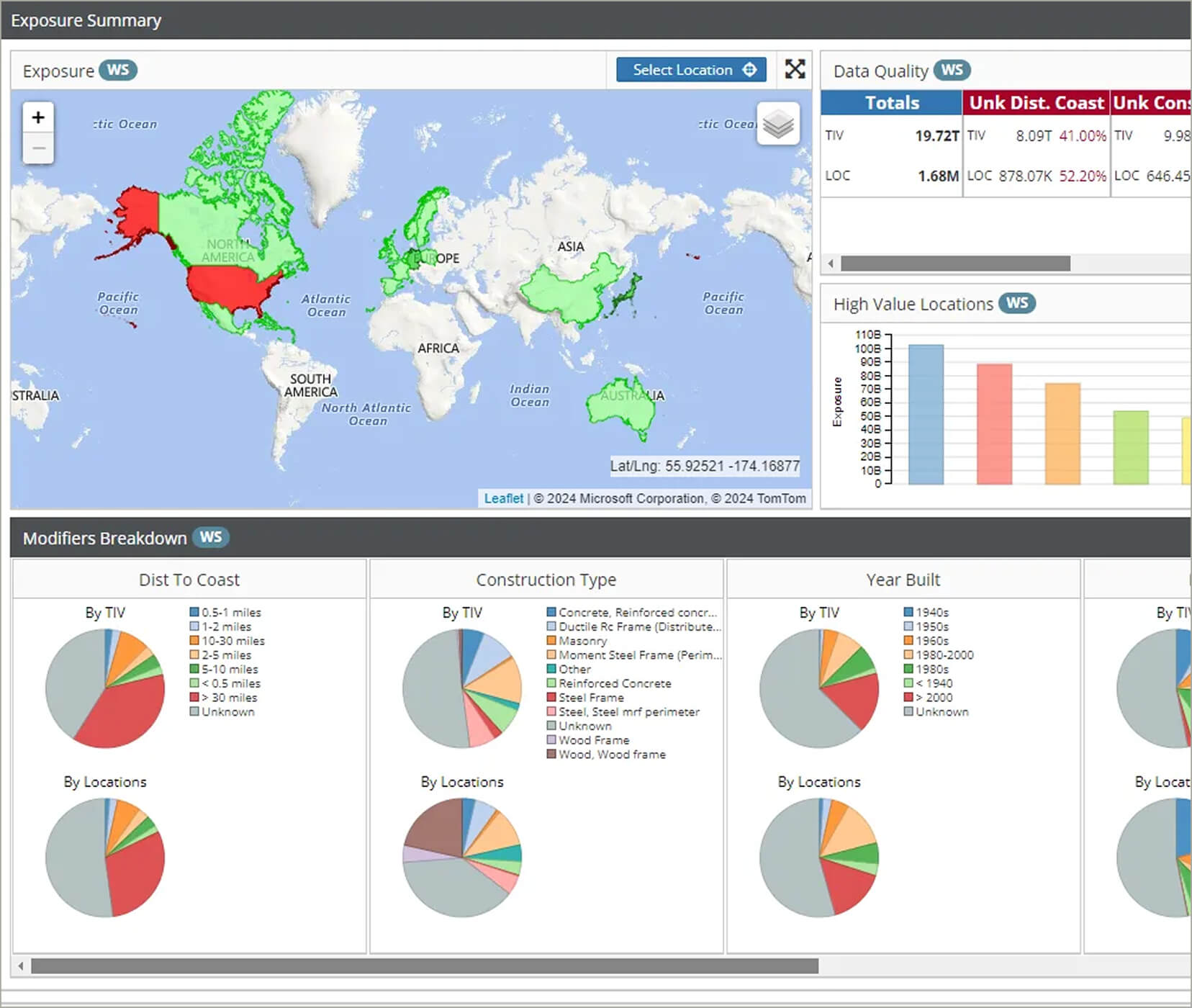The width and height of the screenshot is (1192, 1008).
Task: Select the Unk Dist. Coast column header
Action: coord(1036,103)
